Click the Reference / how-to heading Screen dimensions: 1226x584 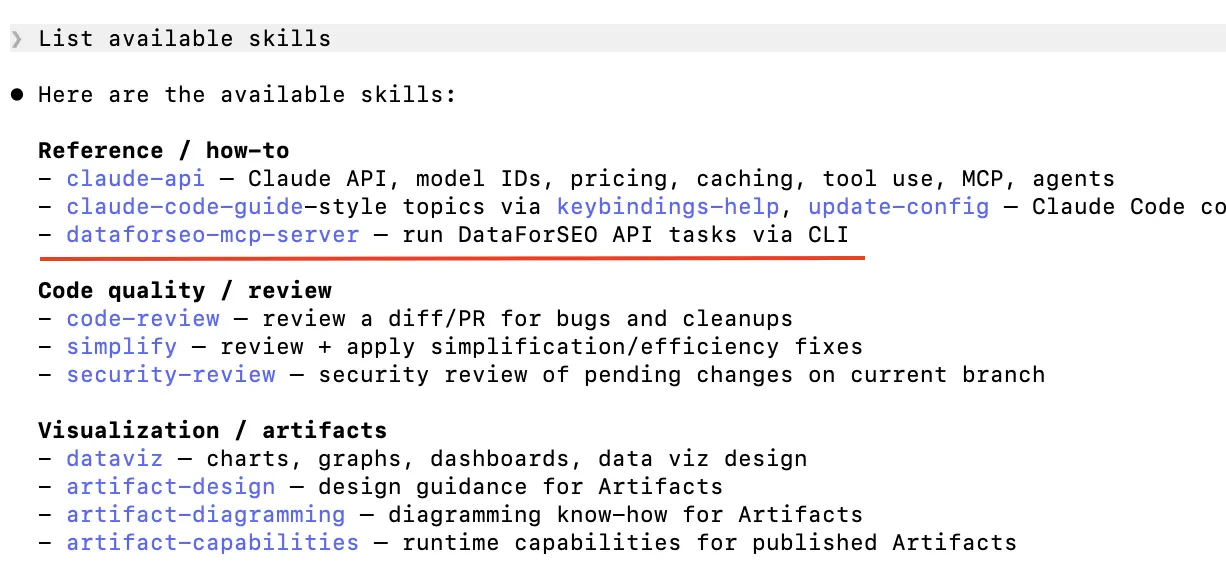pos(164,151)
